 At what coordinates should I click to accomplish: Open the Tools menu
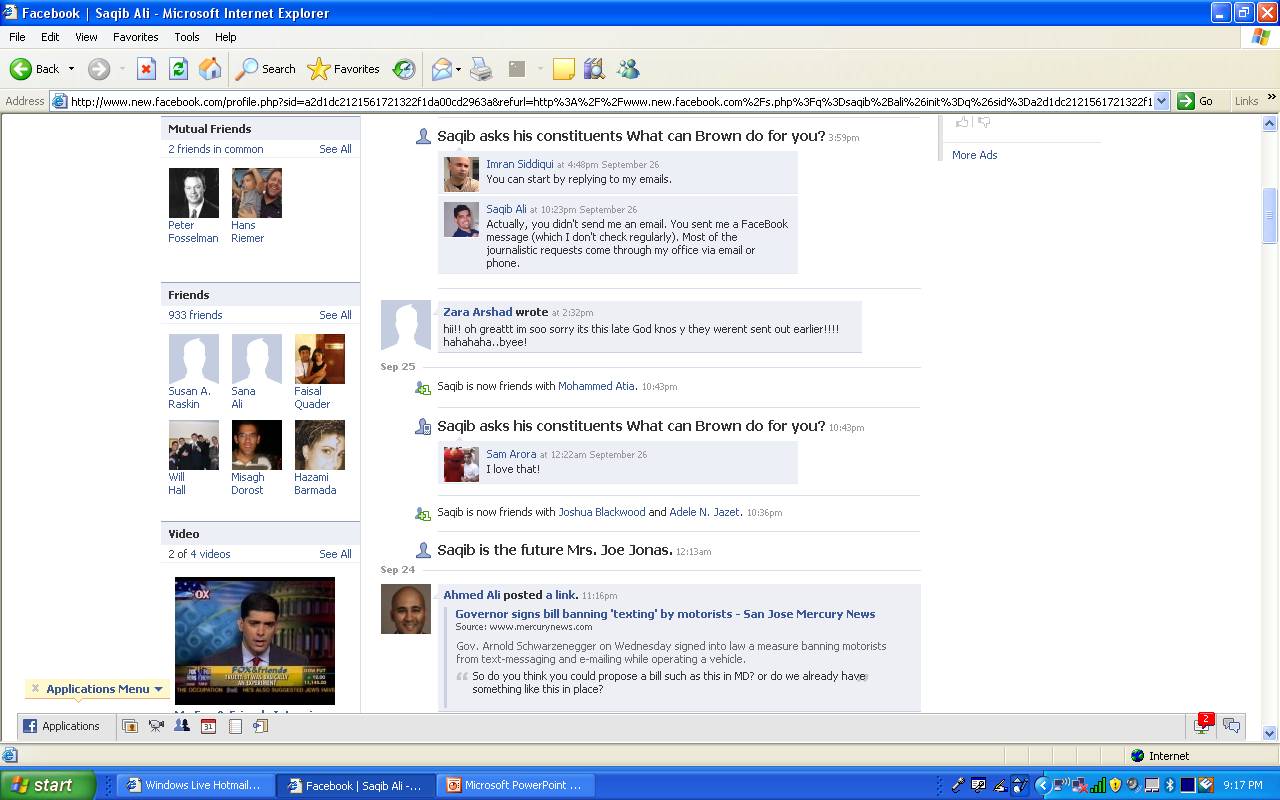[x=187, y=37]
